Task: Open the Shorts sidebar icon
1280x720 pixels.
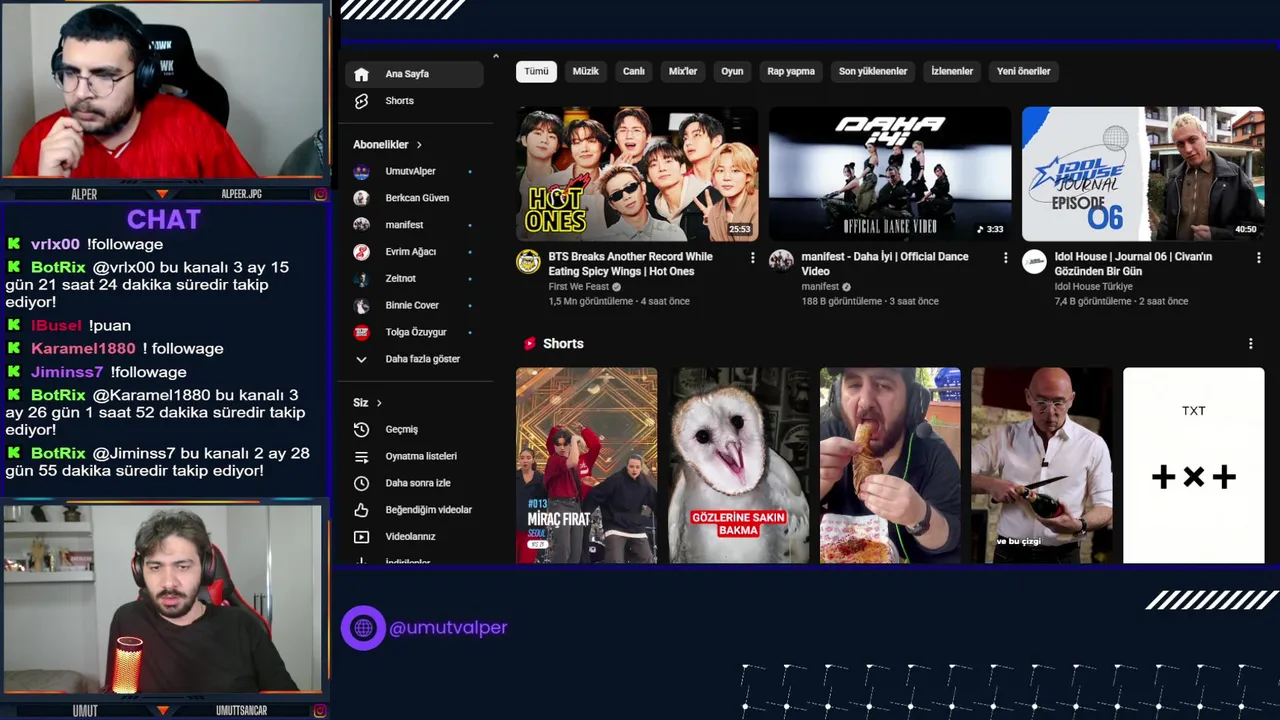Action: tap(361, 101)
